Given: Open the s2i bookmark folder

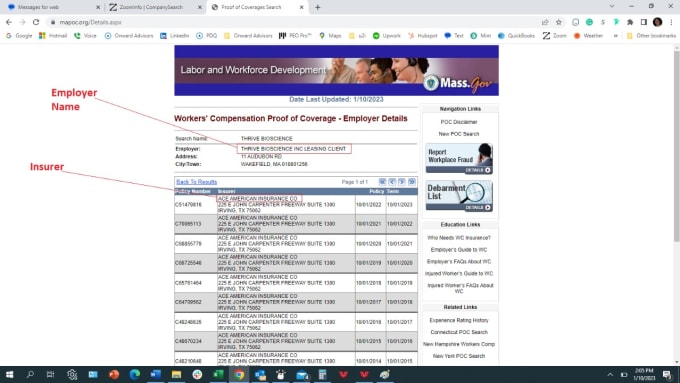Looking at the screenshot, I should 358,36.
